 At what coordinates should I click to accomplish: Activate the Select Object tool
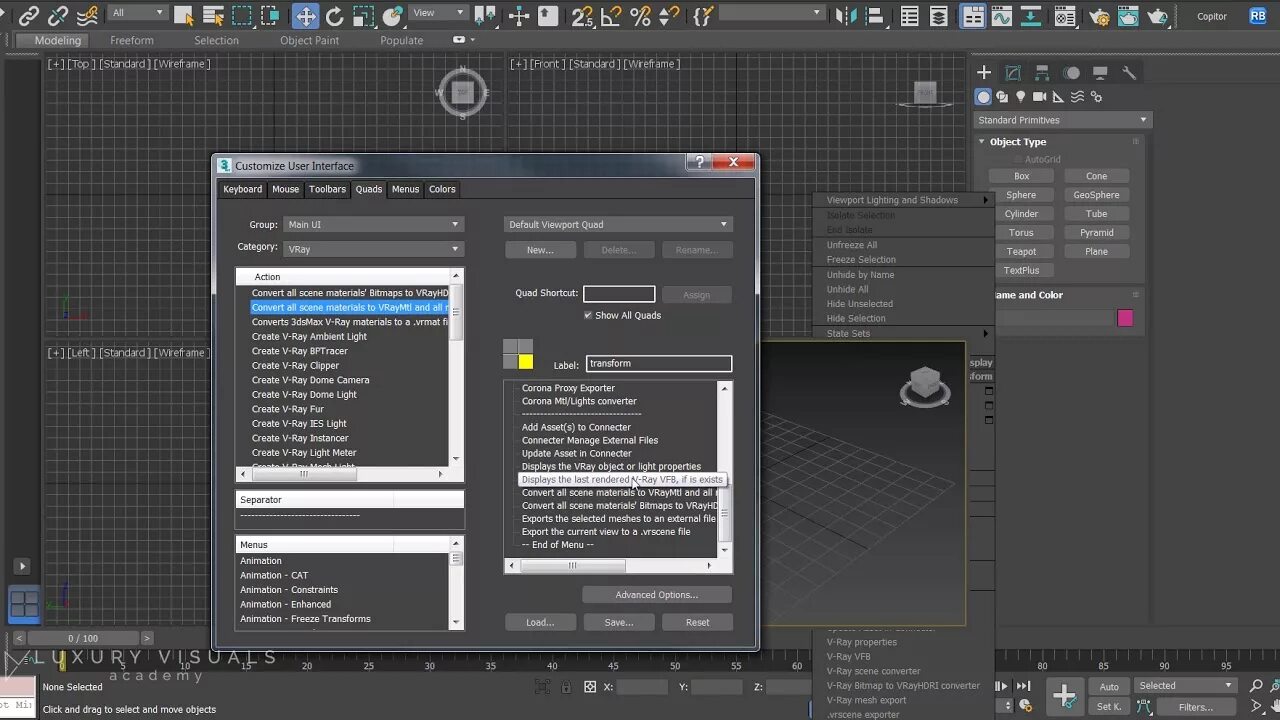point(184,15)
